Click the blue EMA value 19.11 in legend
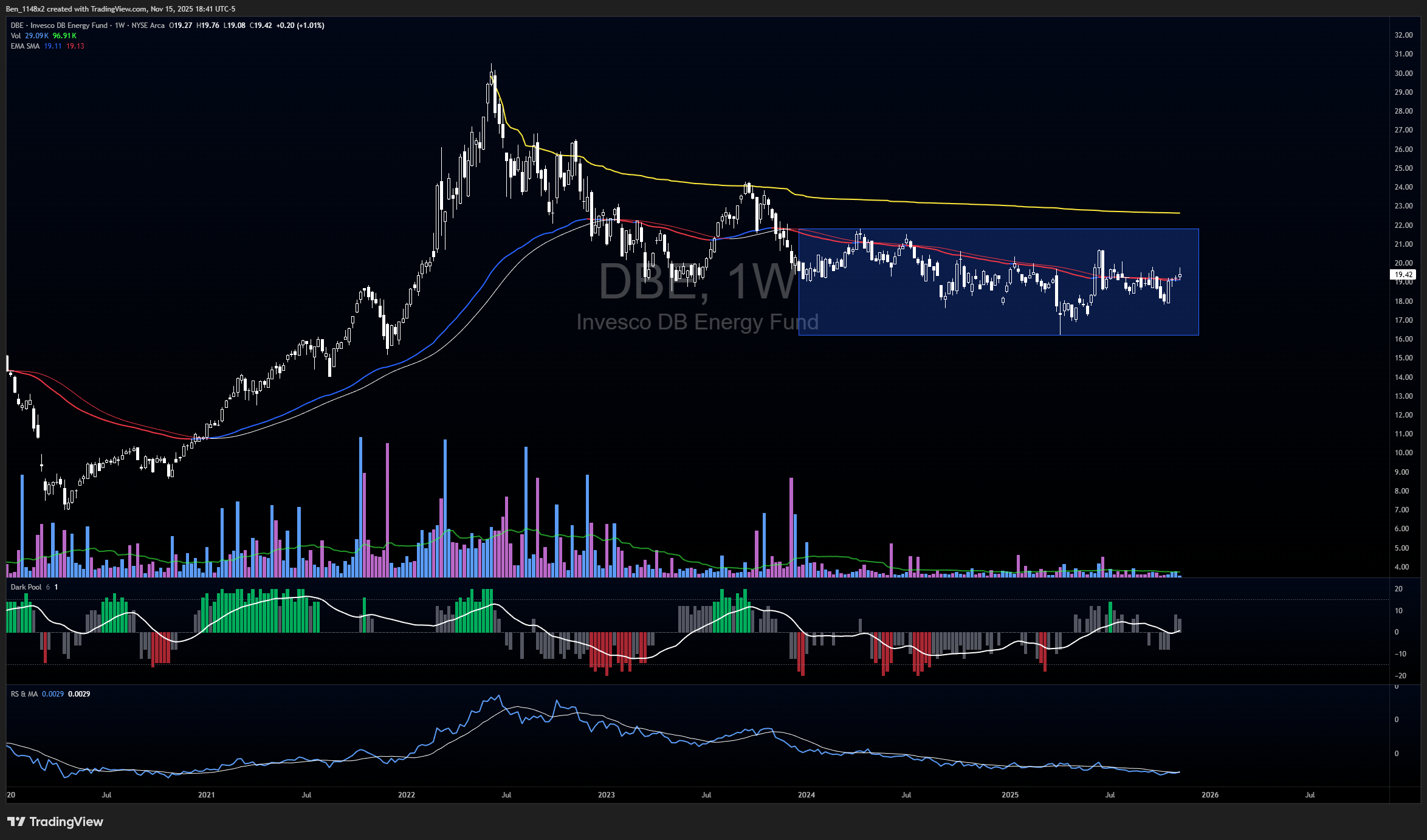The width and height of the screenshot is (1427, 840). point(53,46)
